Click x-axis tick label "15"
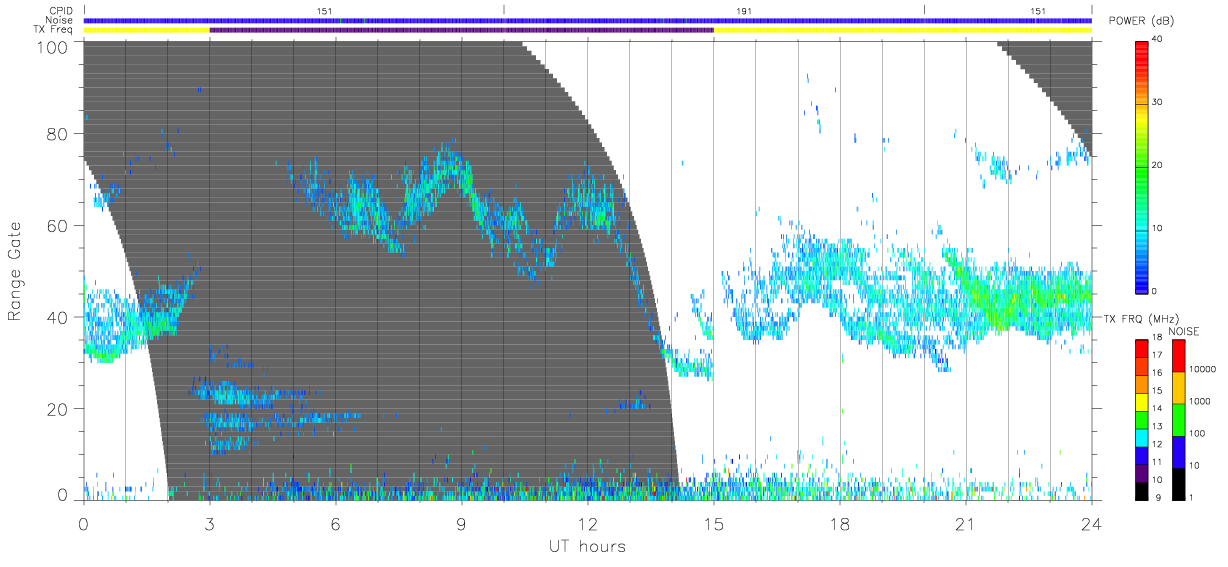Screen dimensions: 1228x567 pyautogui.click(x=714, y=523)
